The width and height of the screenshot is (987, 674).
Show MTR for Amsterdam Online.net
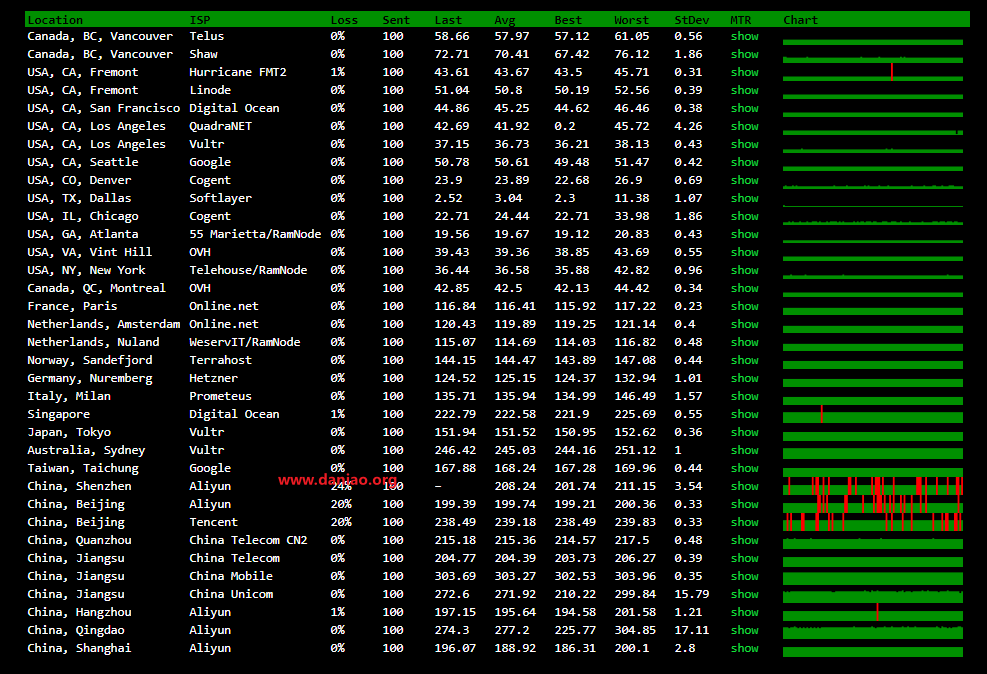click(x=744, y=324)
